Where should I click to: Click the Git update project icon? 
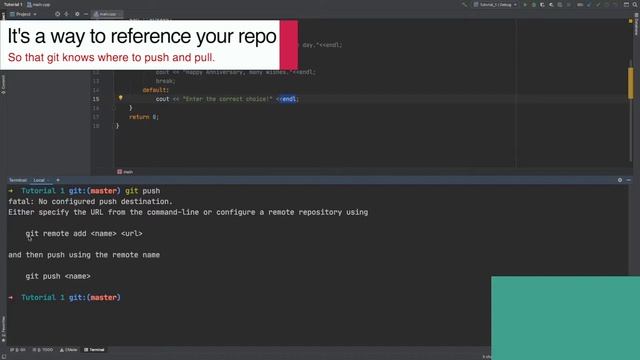[x=589, y=4]
